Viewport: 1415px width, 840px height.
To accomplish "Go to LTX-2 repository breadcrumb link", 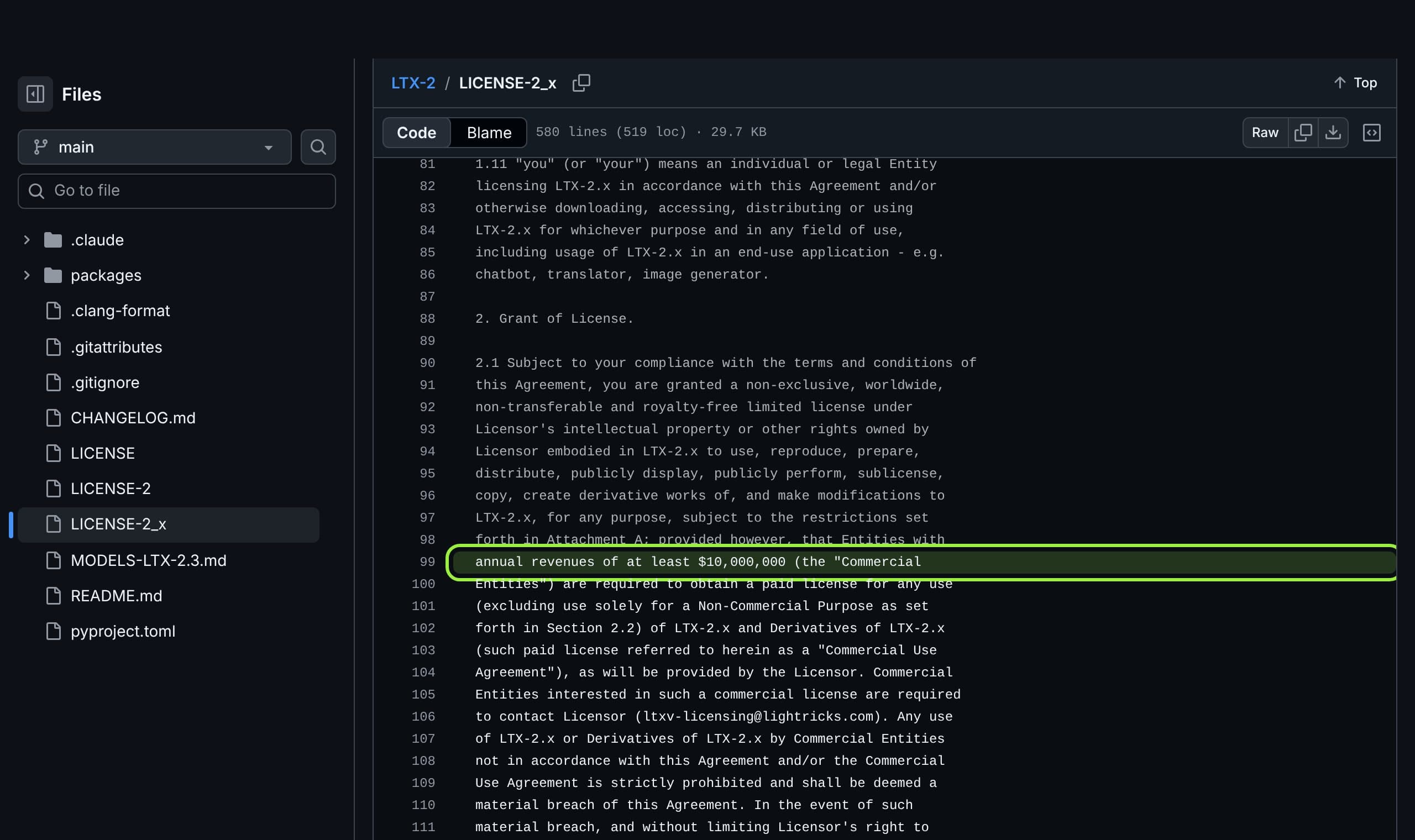I will [x=413, y=83].
